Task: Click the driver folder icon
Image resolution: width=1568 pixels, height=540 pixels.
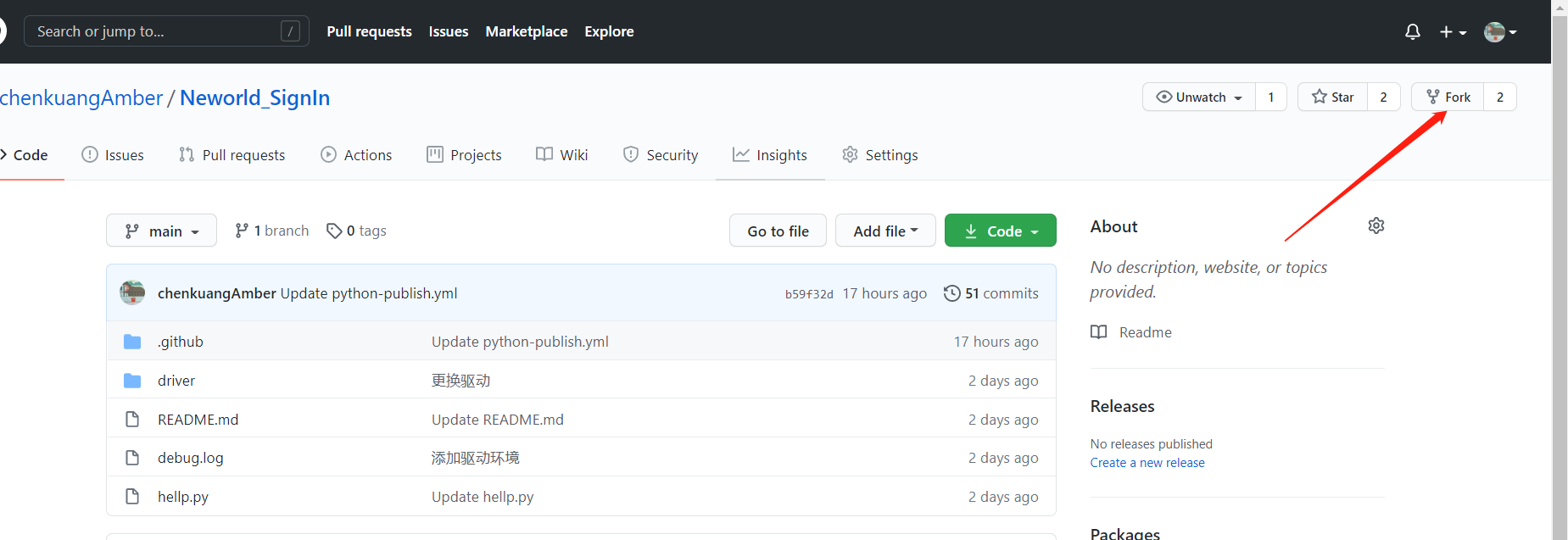Action: click(x=132, y=381)
